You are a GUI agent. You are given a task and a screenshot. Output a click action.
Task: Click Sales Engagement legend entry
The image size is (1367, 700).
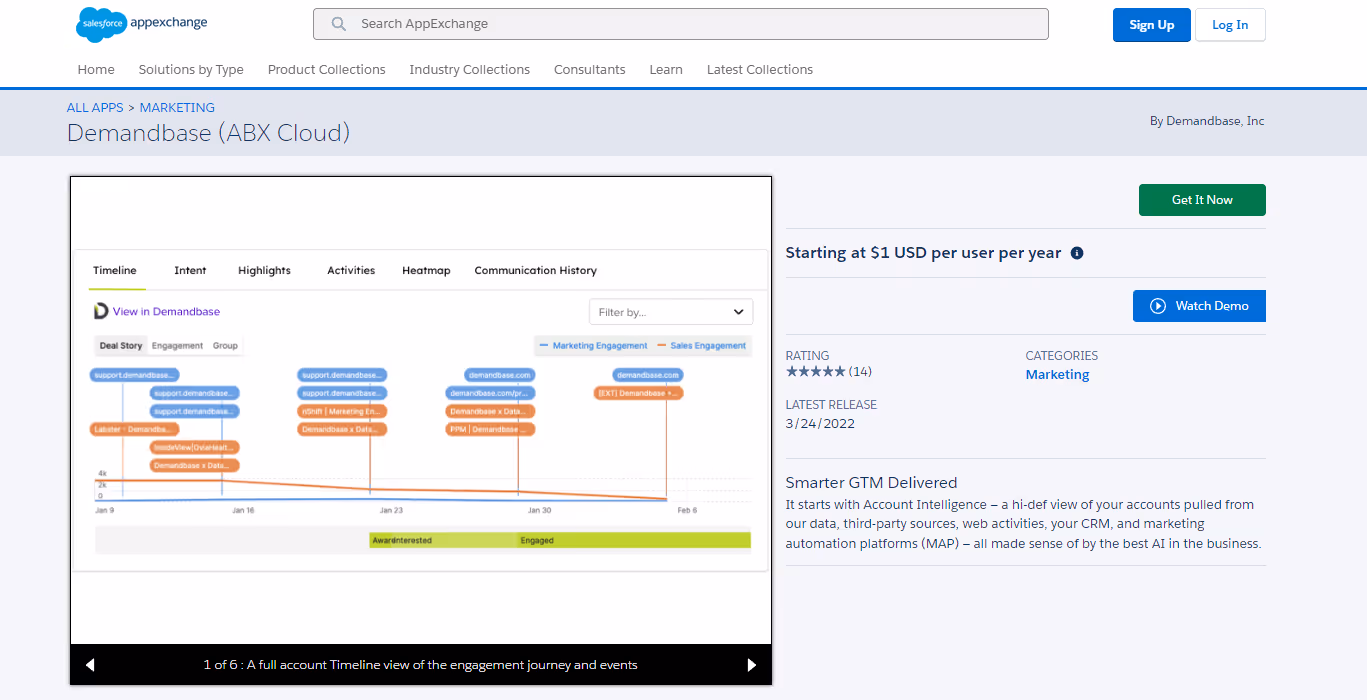[701, 346]
